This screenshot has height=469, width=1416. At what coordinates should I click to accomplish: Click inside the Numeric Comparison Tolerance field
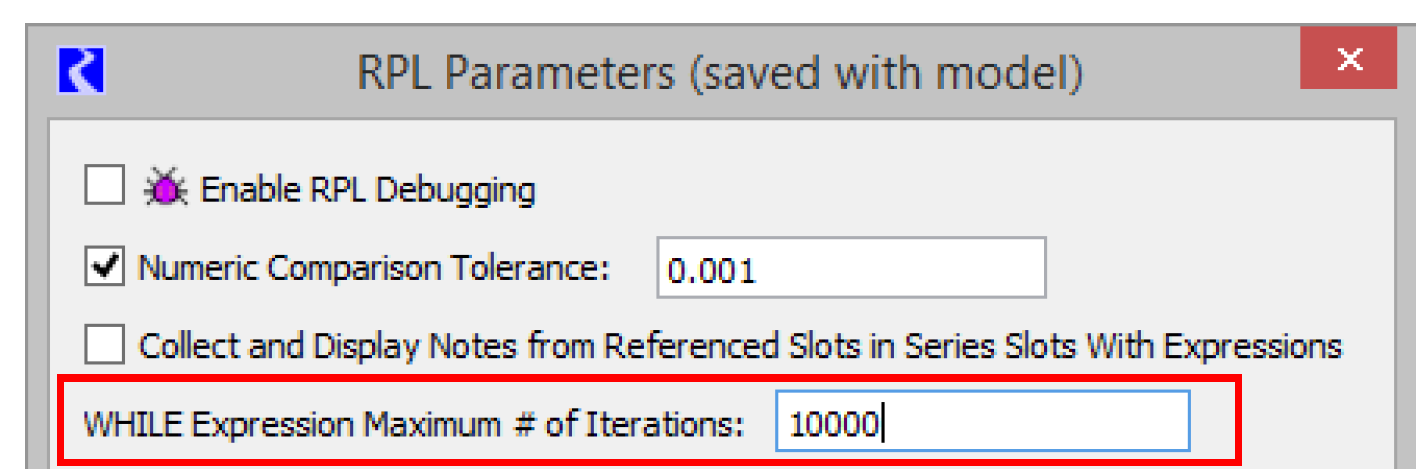pos(850,268)
